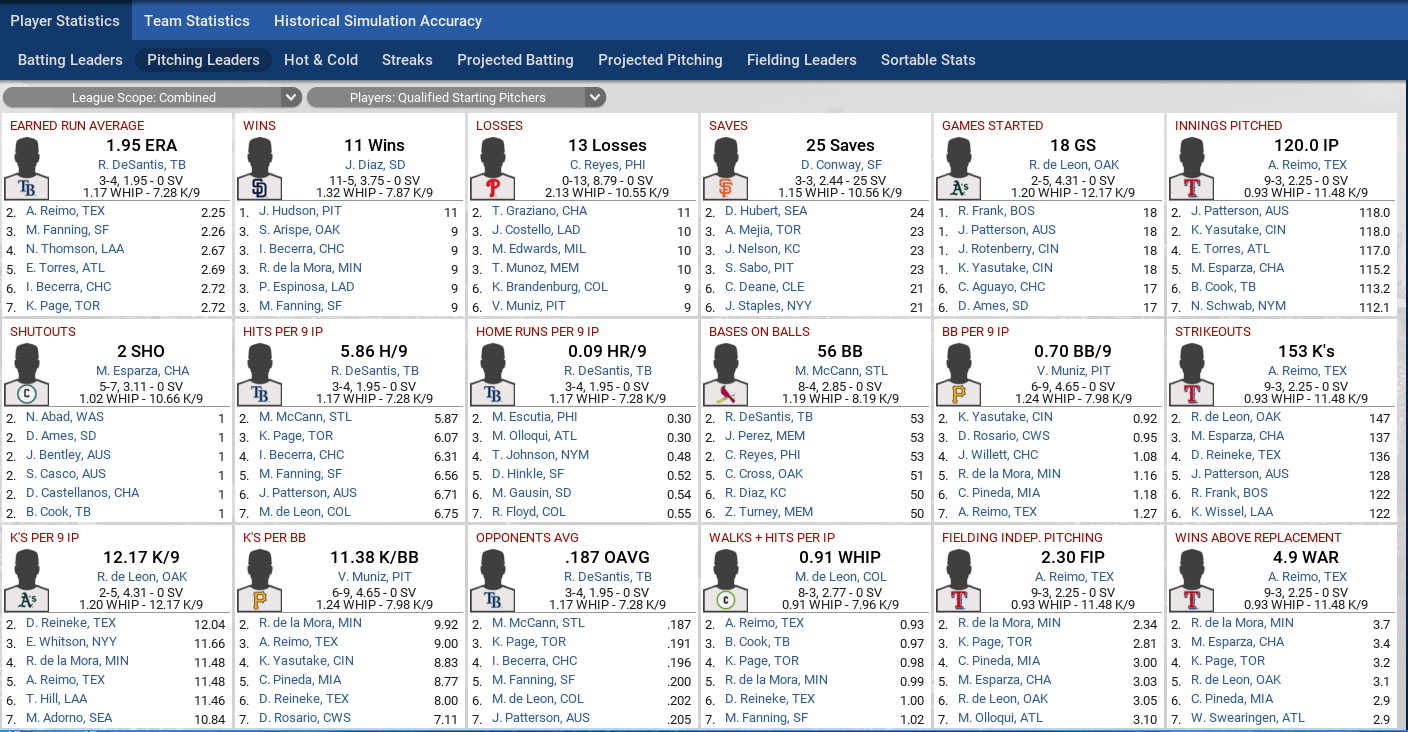
Task: Open the Players: Qualified Starting Pitchers dropdown
Action: click(x=456, y=97)
